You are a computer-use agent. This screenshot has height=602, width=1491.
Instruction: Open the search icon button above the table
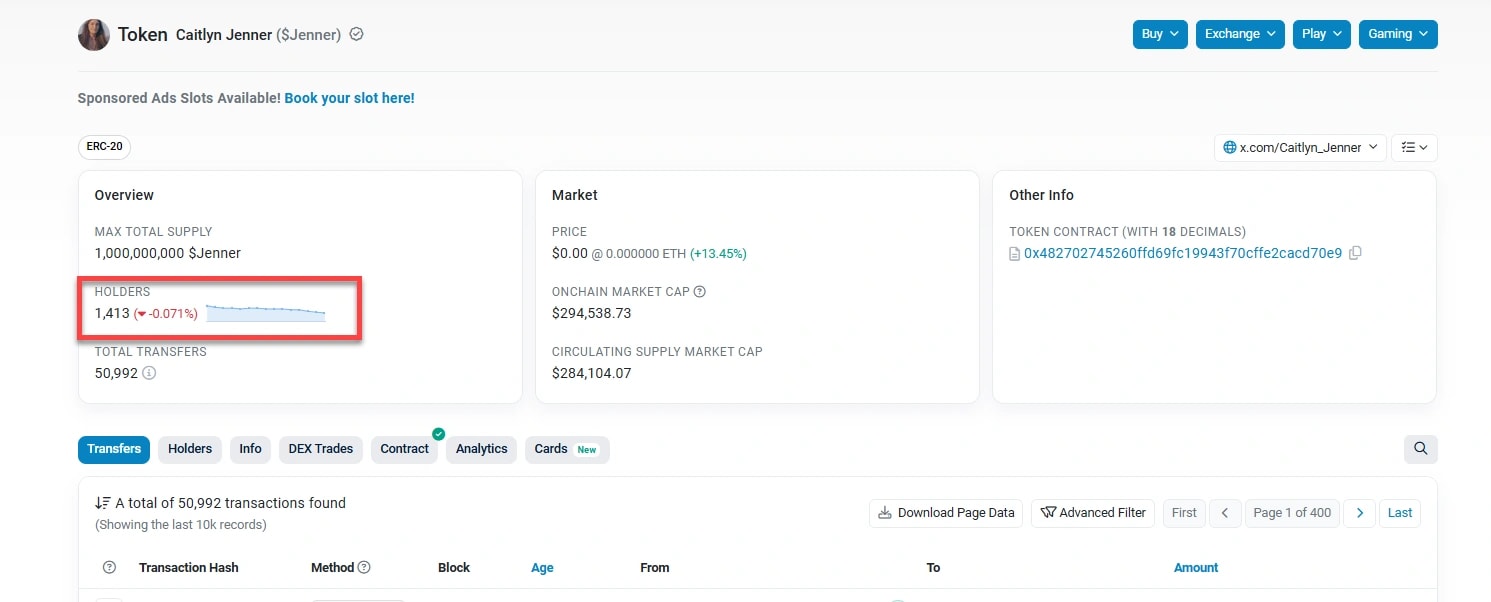tap(1420, 449)
